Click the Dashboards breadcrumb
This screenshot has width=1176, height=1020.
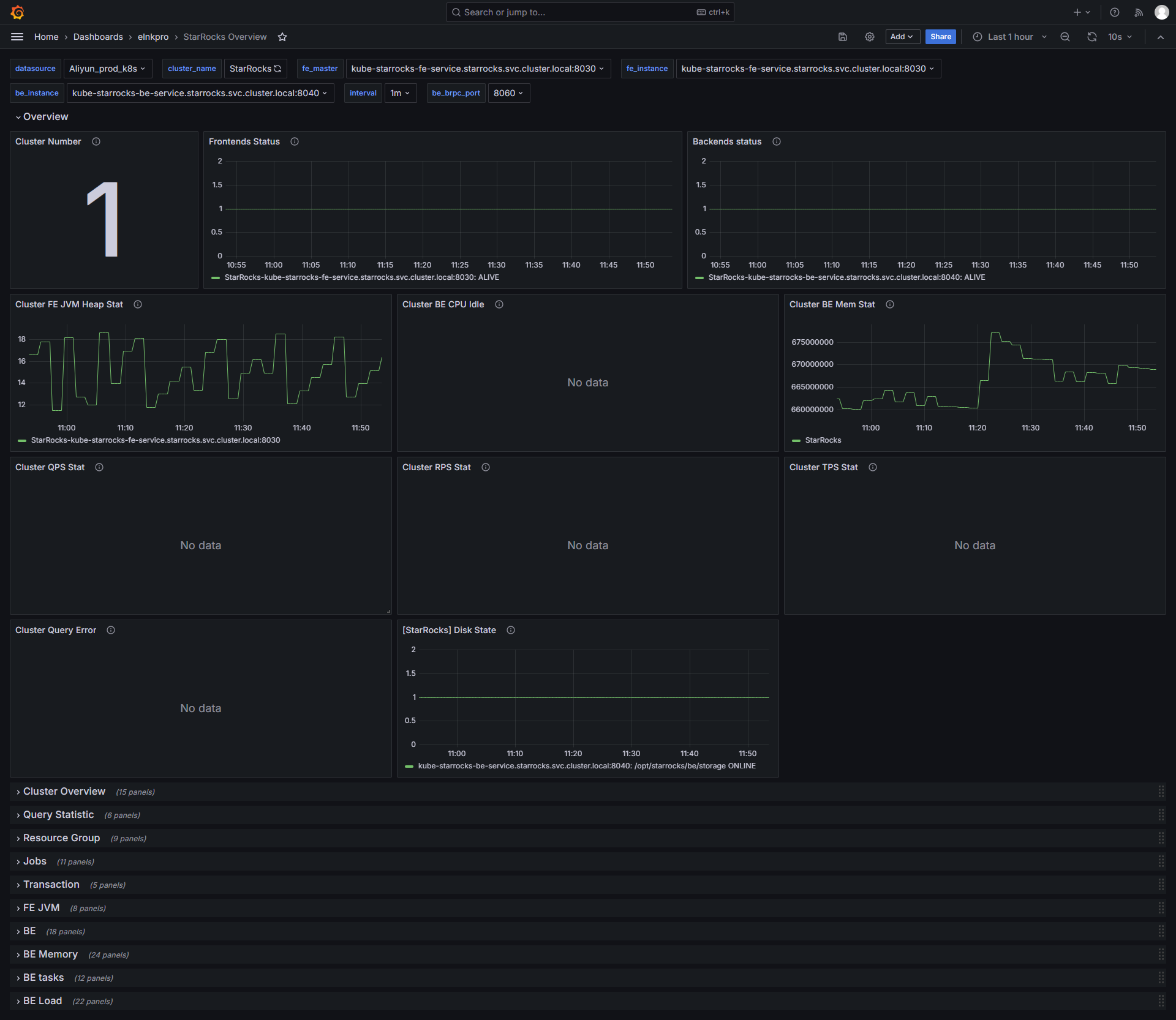click(98, 37)
